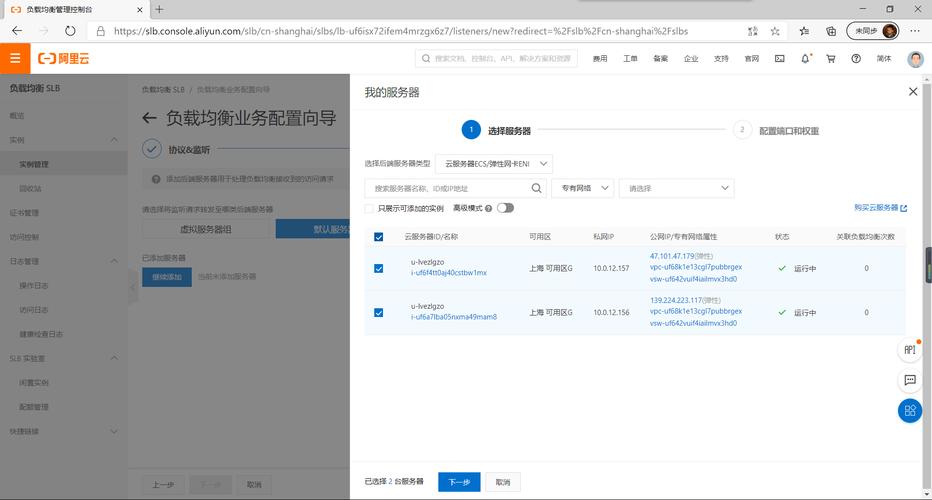Open the browser favorites list icon
Screen dimensions: 932x500
click(x=804, y=31)
